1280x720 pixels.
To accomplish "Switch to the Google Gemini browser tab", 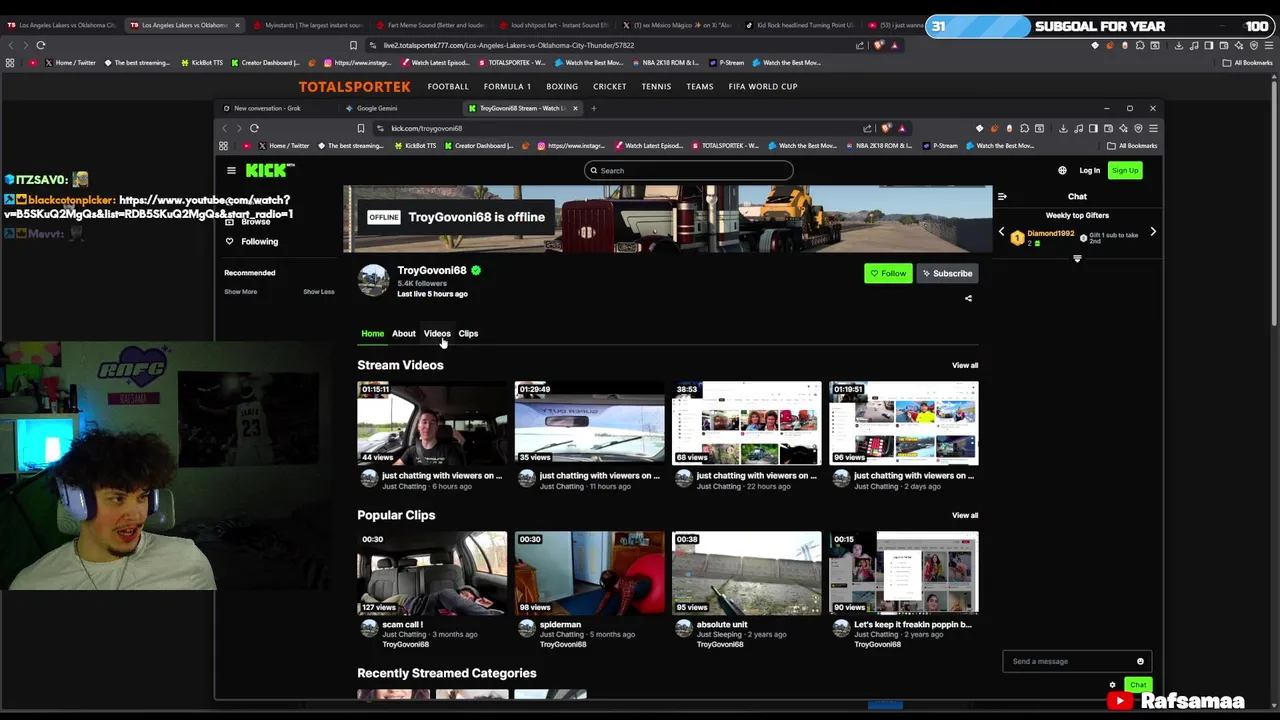I will pos(397,108).
